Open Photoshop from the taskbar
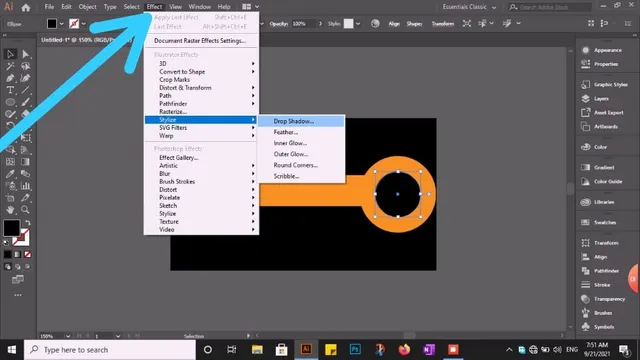640x360 pixels. tap(355, 349)
